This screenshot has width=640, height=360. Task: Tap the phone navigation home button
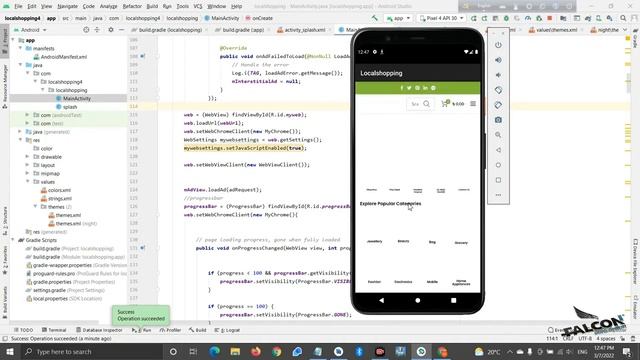click(x=418, y=300)
